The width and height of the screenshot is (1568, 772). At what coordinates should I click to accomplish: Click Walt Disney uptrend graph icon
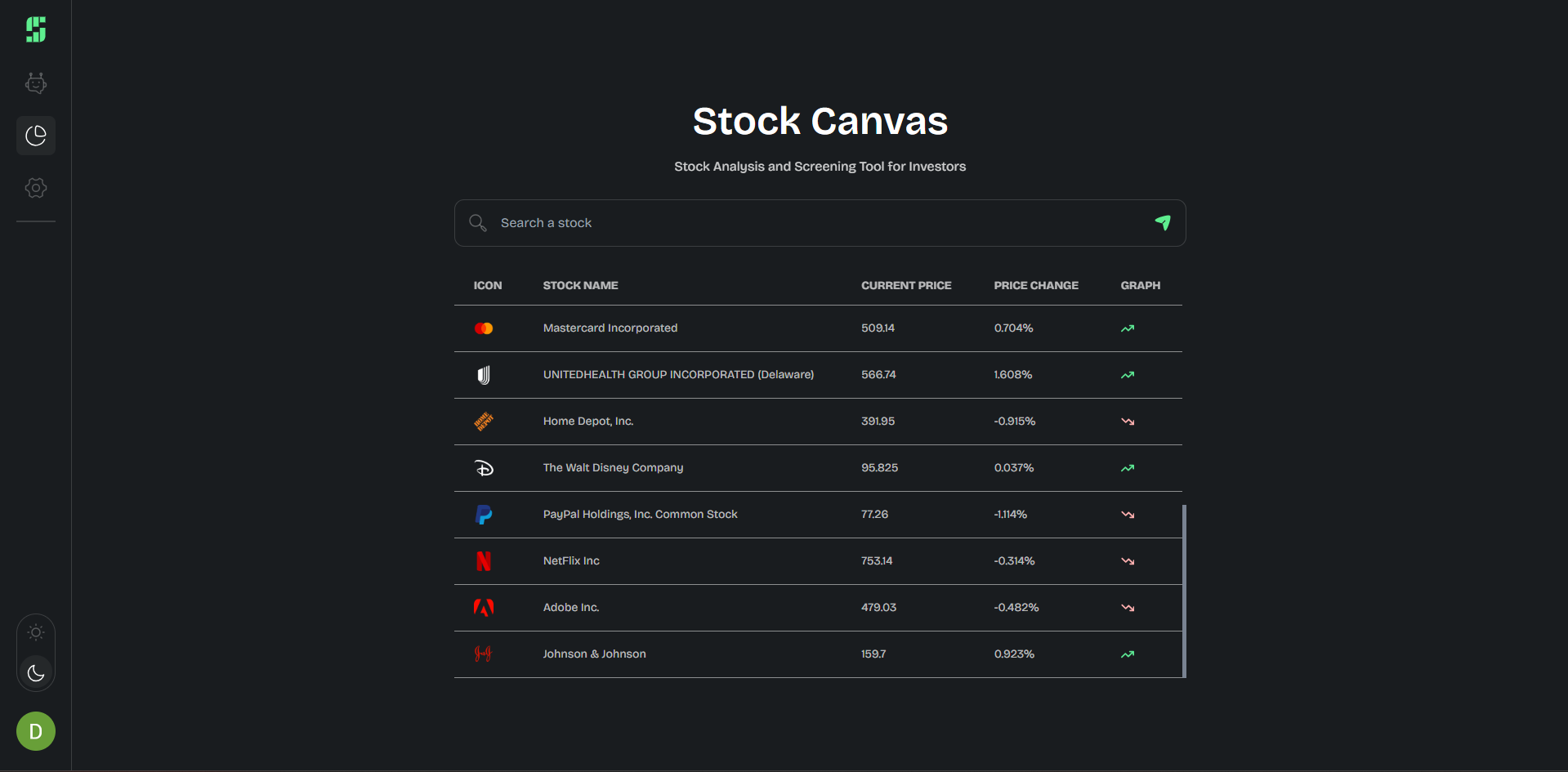tap(1128, 468)
